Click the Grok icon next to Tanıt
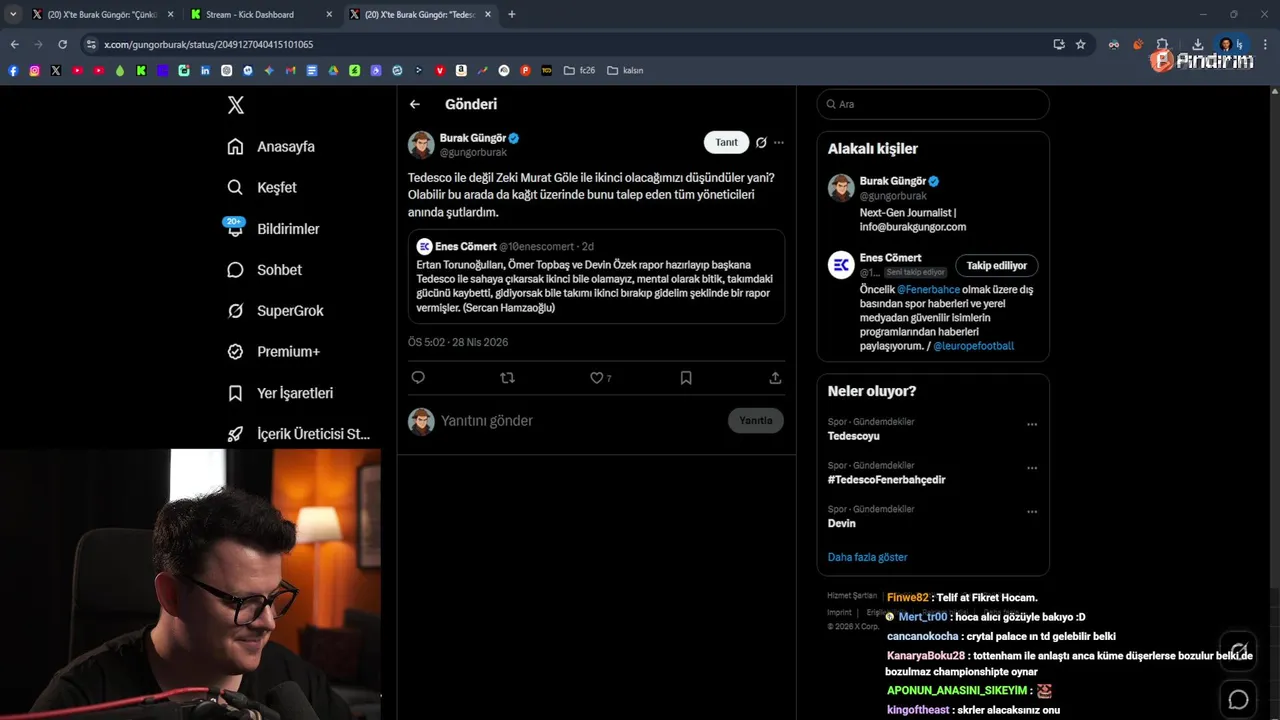Viewport: 1280px width, 720px height. 761,142
